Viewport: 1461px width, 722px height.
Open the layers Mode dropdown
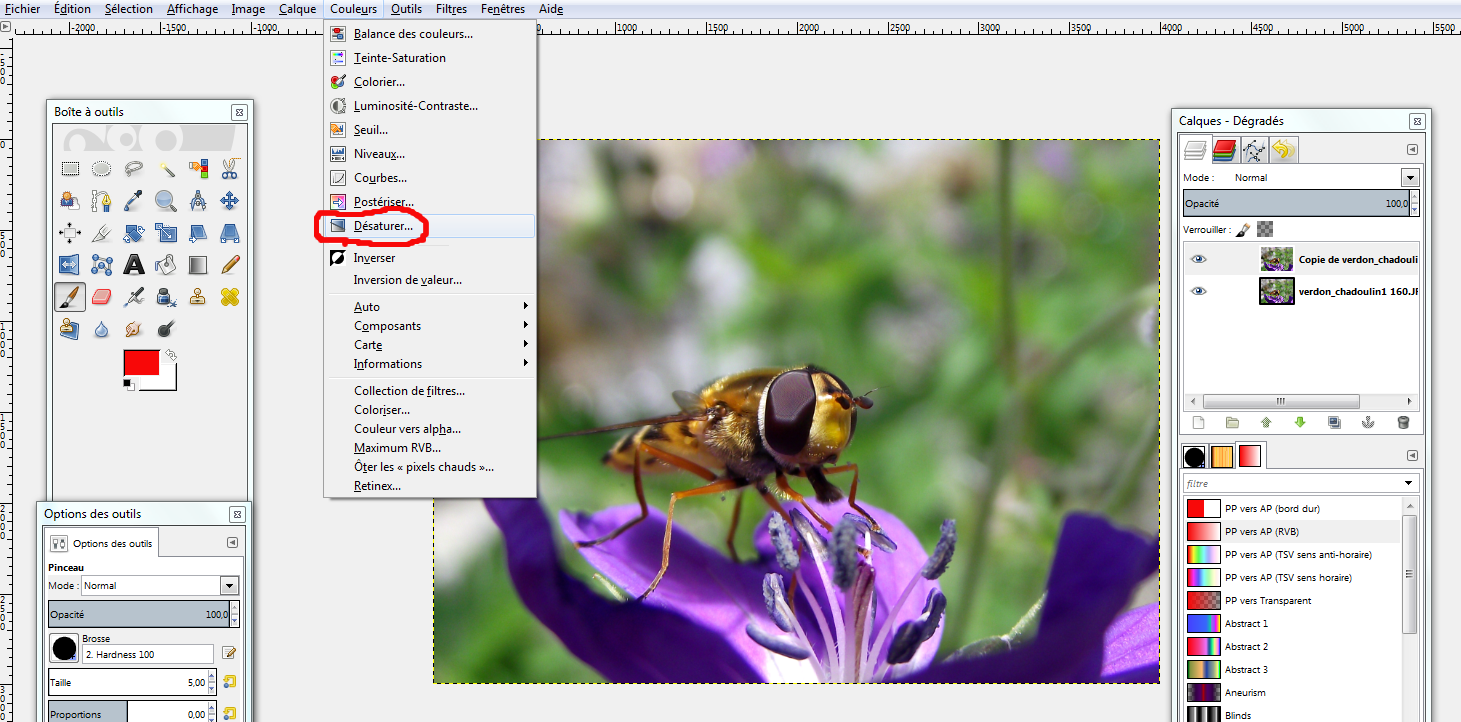pyautogui.click(x=1410, y=177)
